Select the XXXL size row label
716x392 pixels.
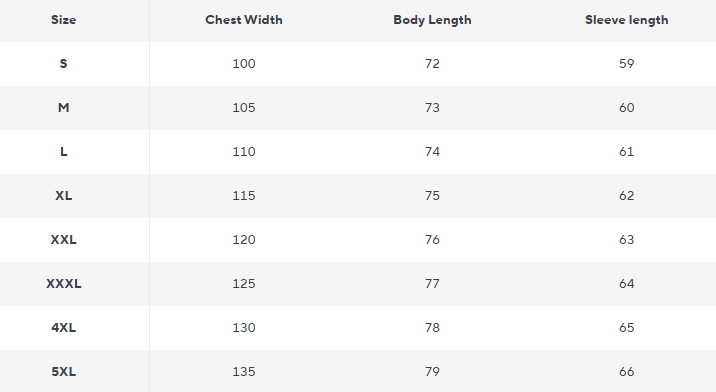click(63, 284)
